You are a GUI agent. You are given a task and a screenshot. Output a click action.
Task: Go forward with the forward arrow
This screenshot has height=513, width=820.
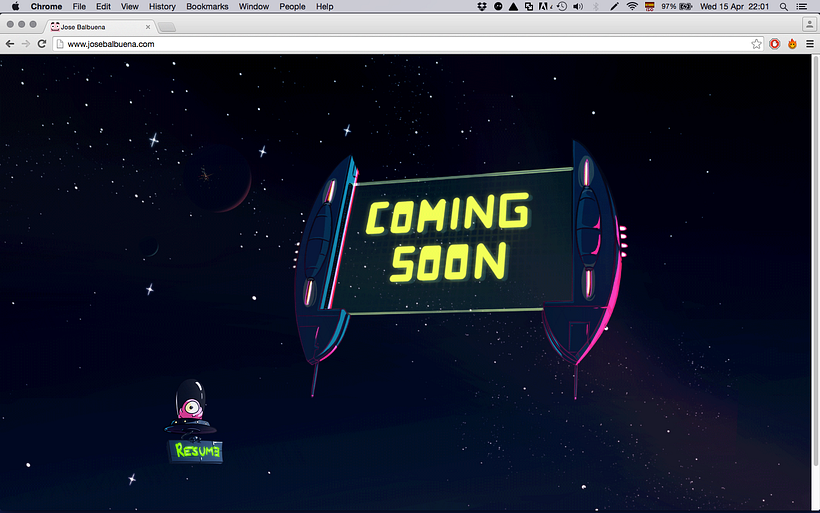click(26, 44)
